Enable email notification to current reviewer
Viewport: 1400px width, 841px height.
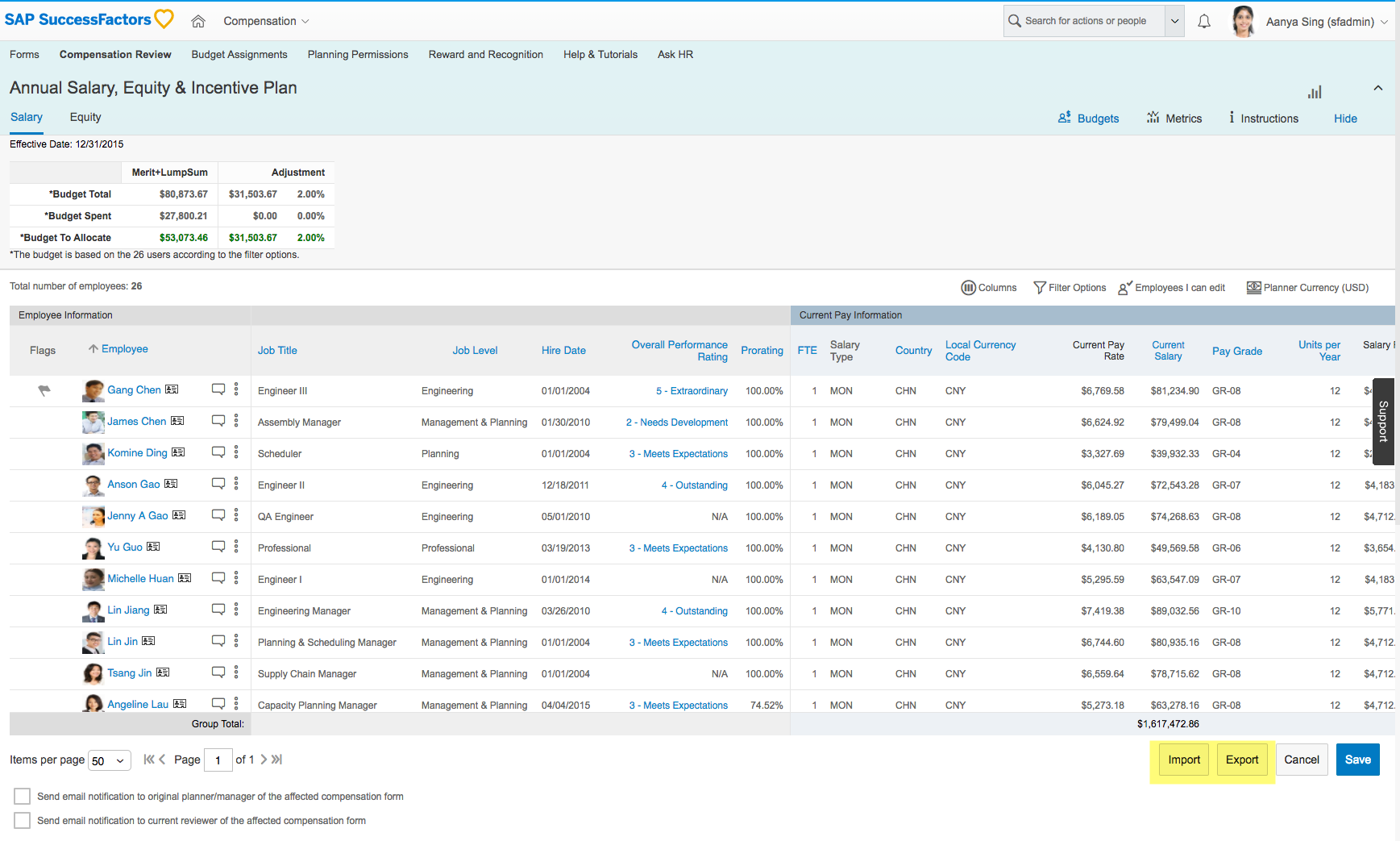(x=23, y=821)
